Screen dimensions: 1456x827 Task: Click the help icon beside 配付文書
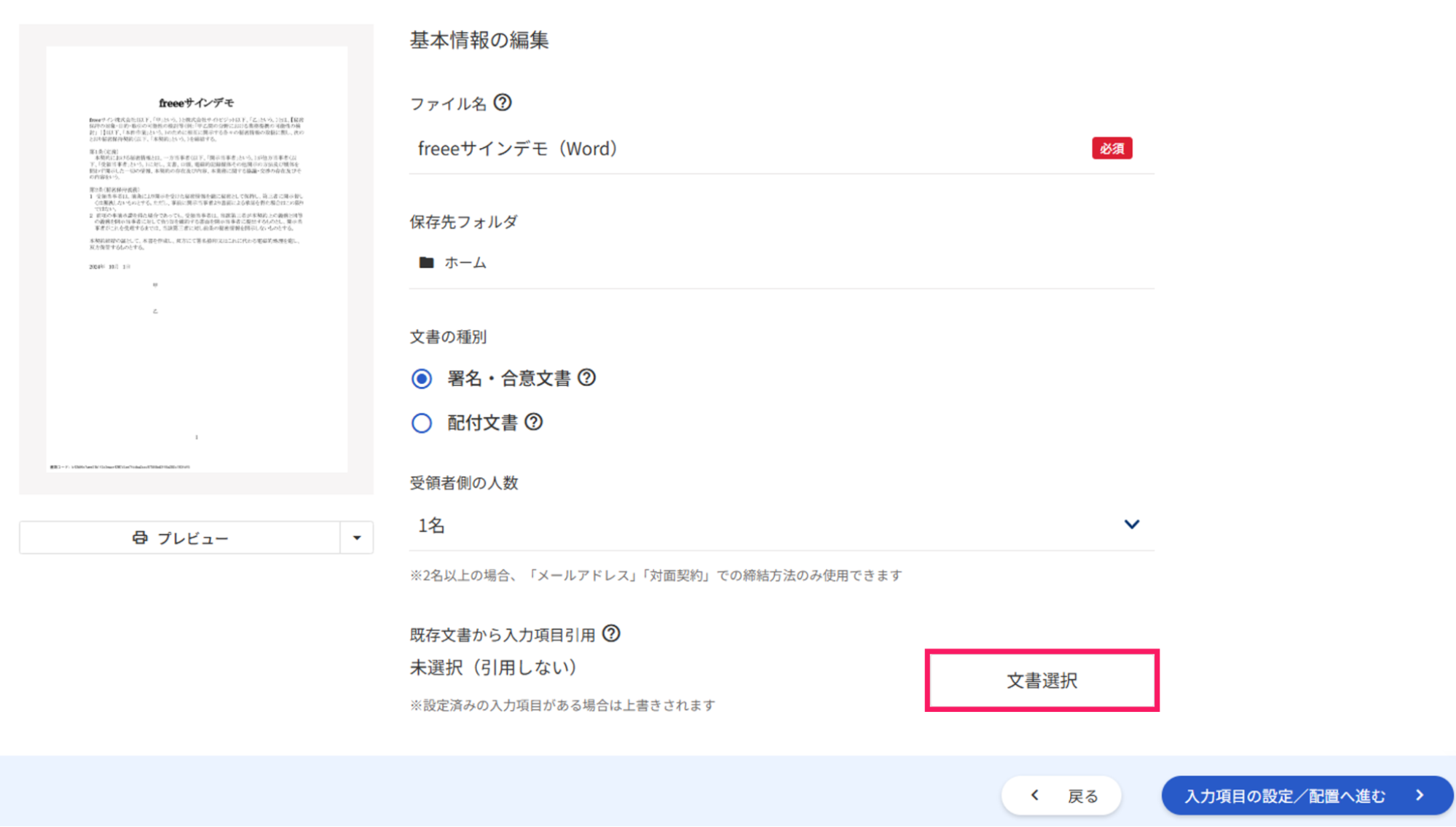(x=534, y=422)
